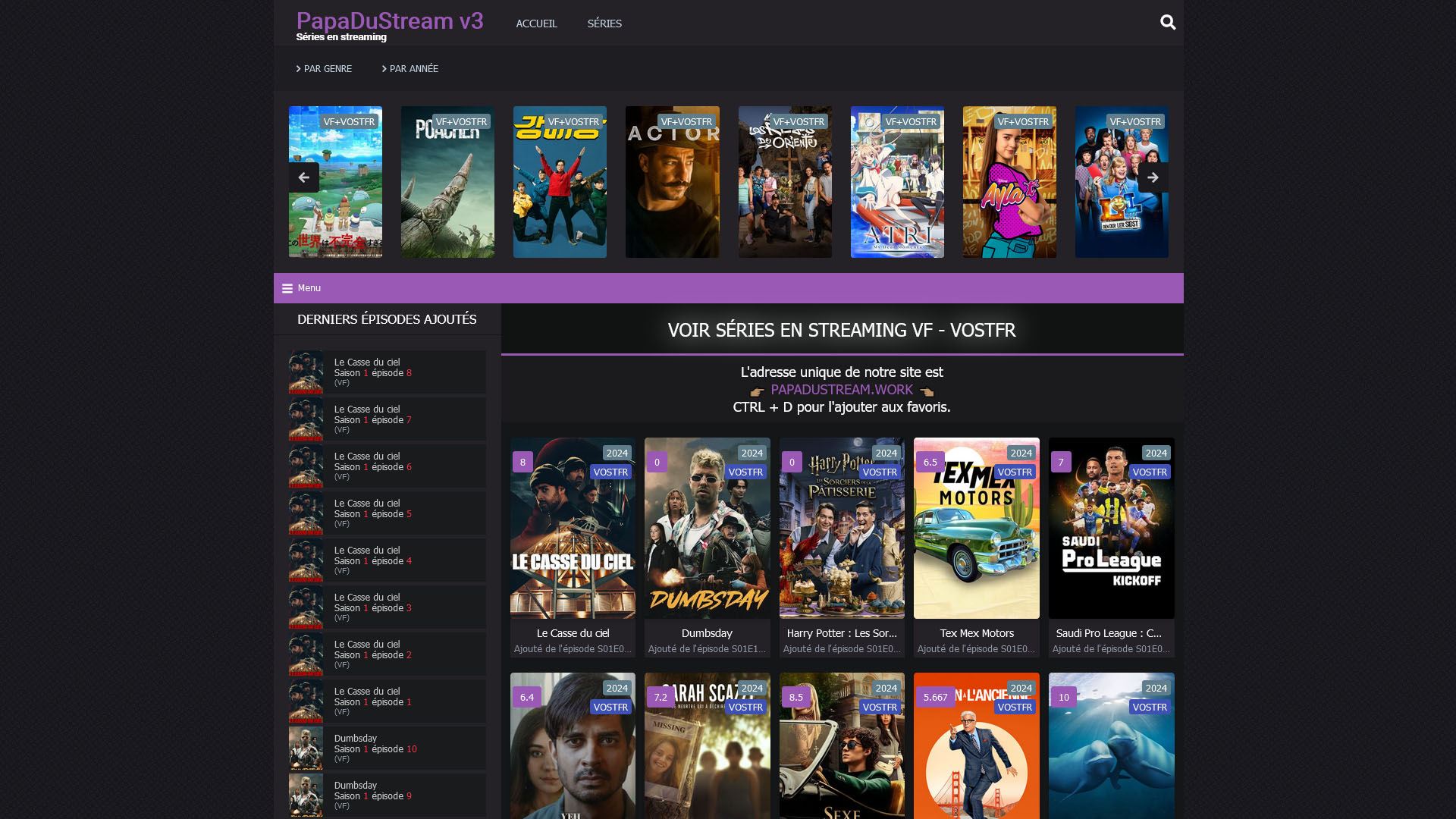The height and width of the screenshot is (819, 1456).
Task: Open Saudi Pro League Kickoff poster
Action: 1112,528
